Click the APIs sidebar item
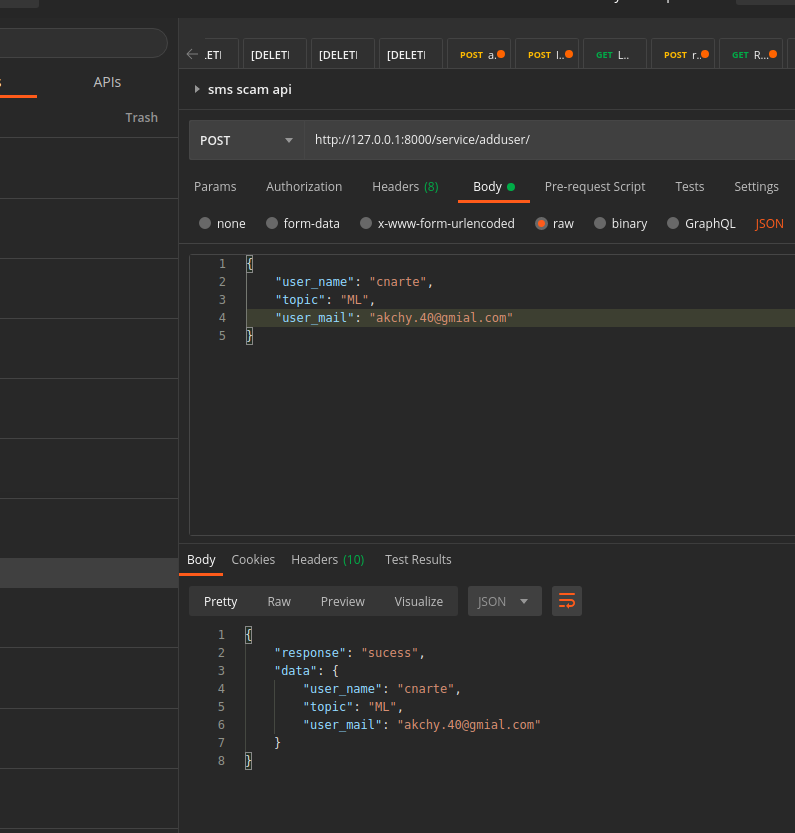795x833 pixels. [x=107, y=81]
